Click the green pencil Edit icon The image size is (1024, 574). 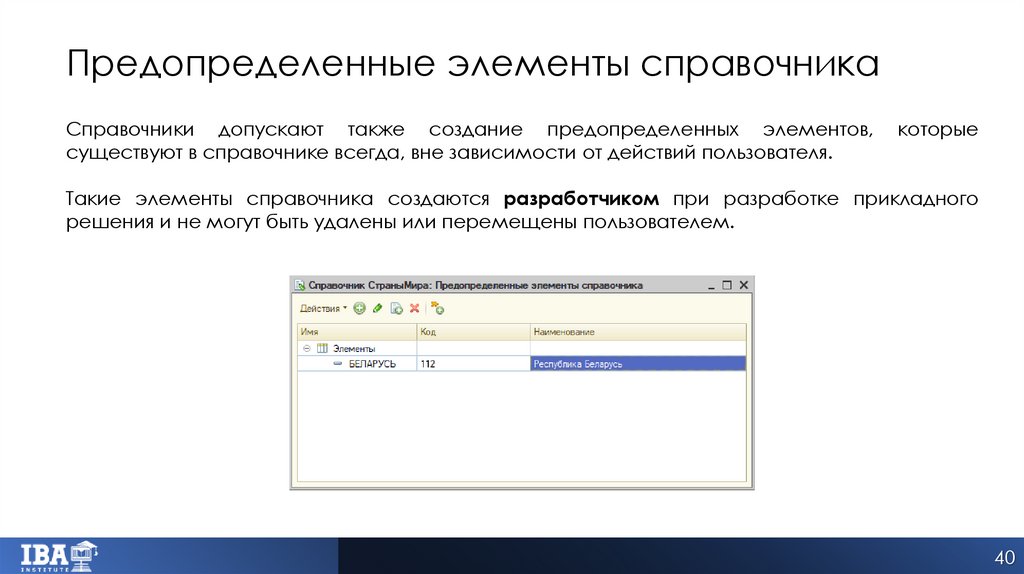pos(377,308)
